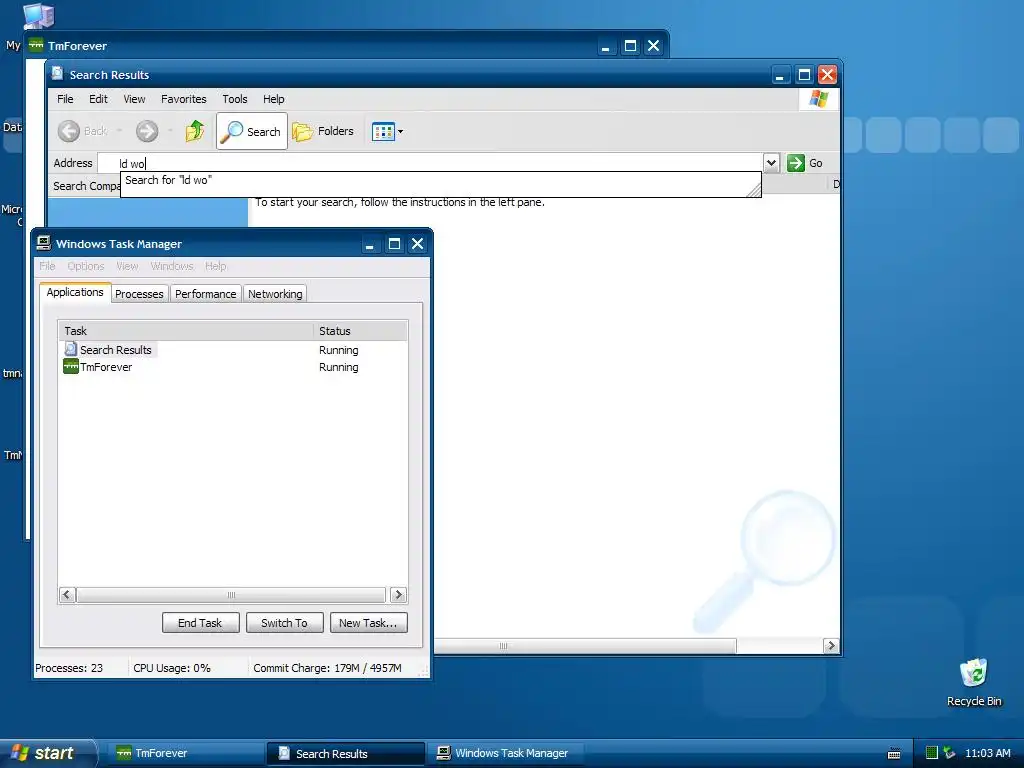Switch to the Performance tab
Screen dimensions: 1024x768
[x=206, y=294]
